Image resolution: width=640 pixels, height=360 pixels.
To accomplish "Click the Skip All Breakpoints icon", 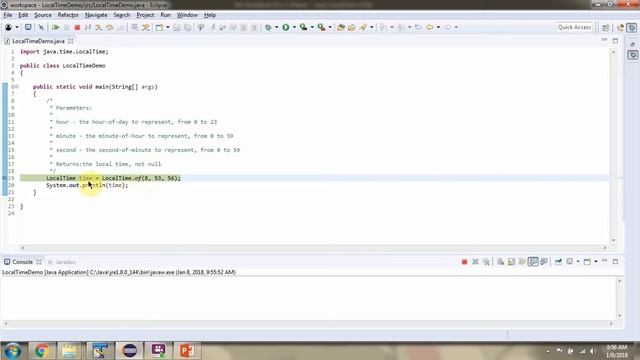I will coord(41,27).
